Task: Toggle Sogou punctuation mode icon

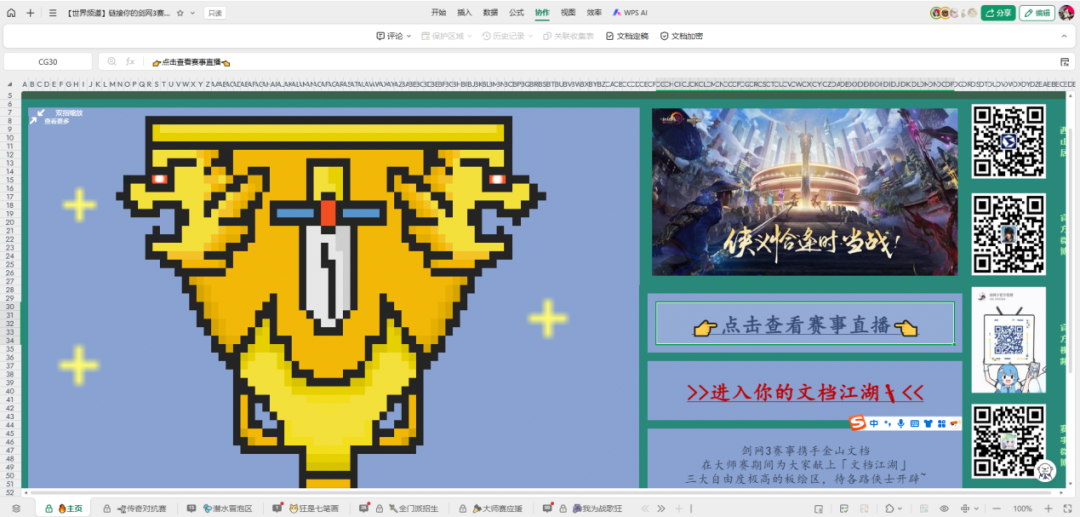Action: pos(888,423)
